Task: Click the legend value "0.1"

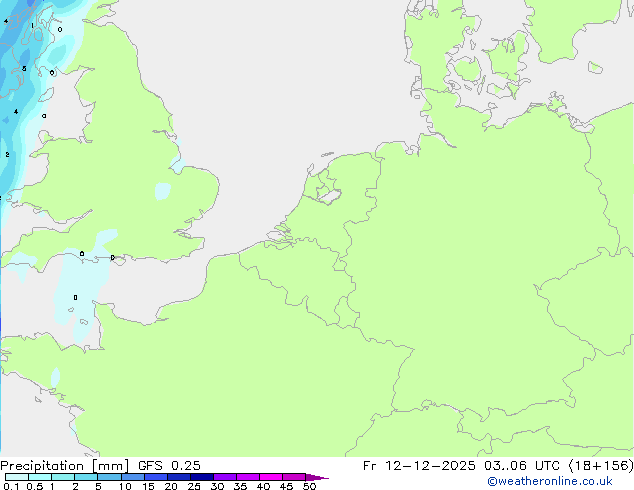Action: pyautogui.click(x=11, y=486)
